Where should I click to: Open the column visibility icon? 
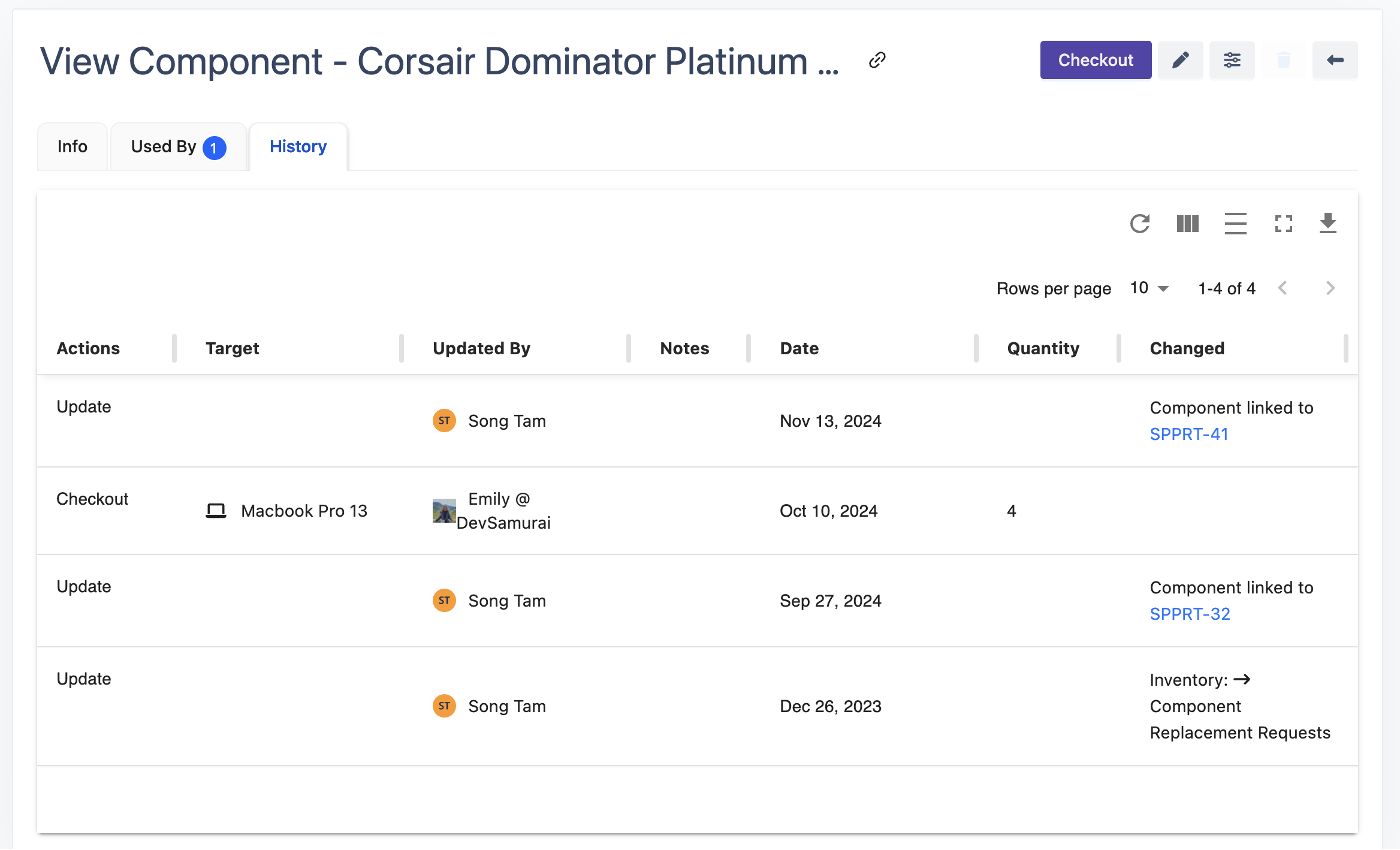click(1187, 224)
